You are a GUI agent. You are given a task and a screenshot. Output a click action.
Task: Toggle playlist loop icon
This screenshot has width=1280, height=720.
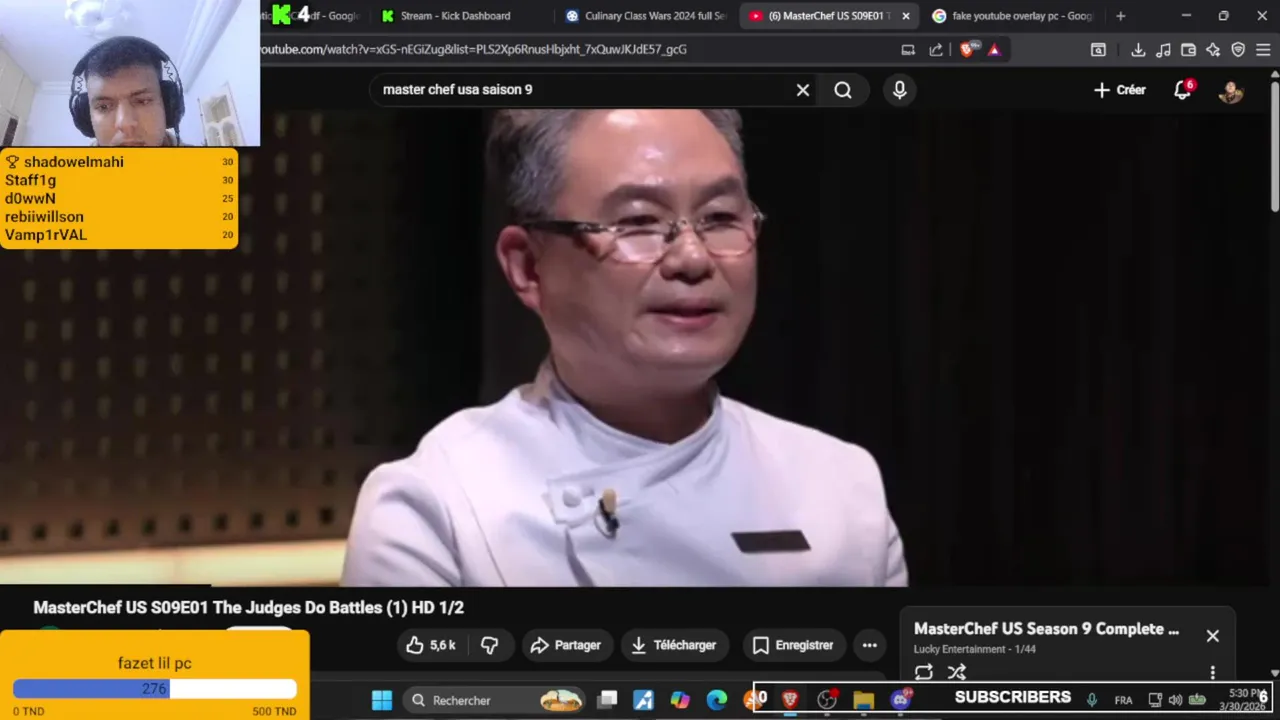click(x=924, y=672)
